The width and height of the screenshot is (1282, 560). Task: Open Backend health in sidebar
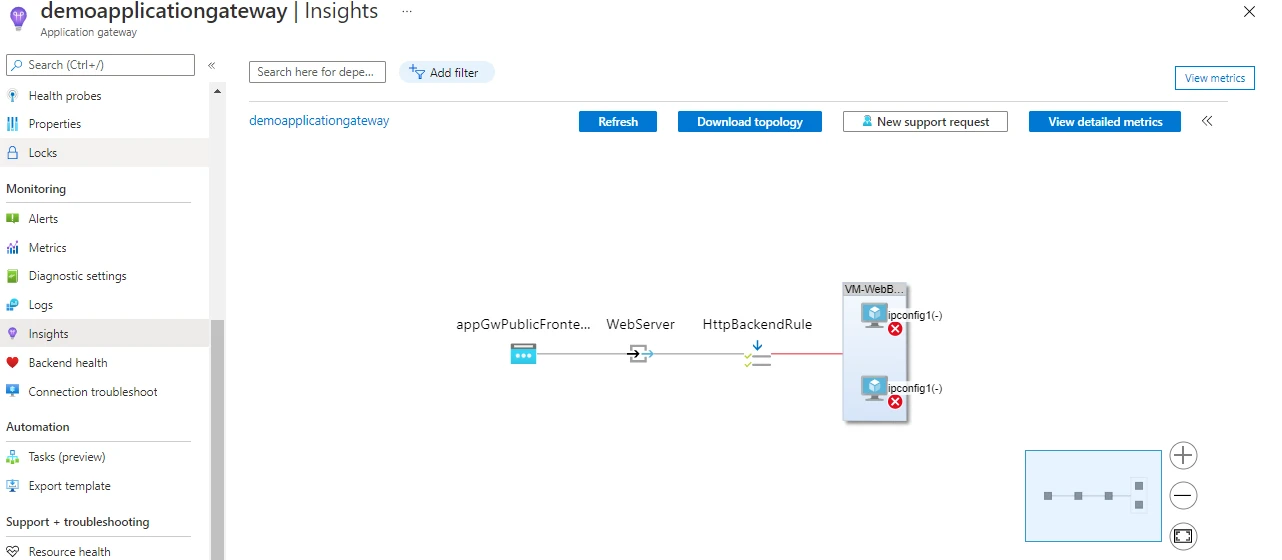click(x=68, y=363)
